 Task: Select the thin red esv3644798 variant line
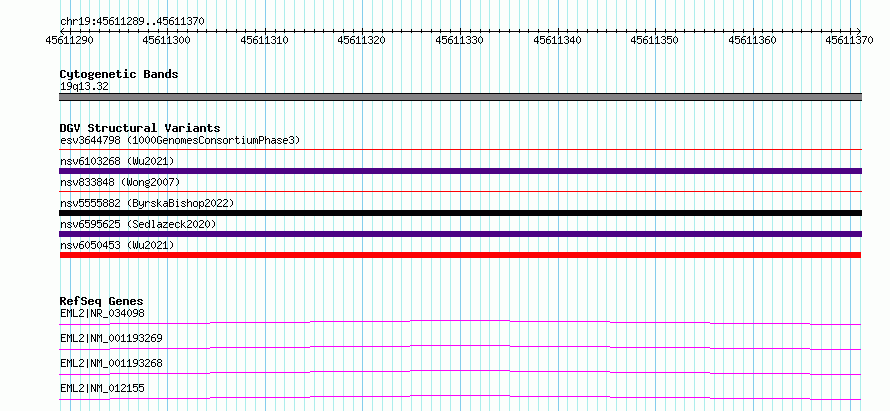(x=460, y=150)
